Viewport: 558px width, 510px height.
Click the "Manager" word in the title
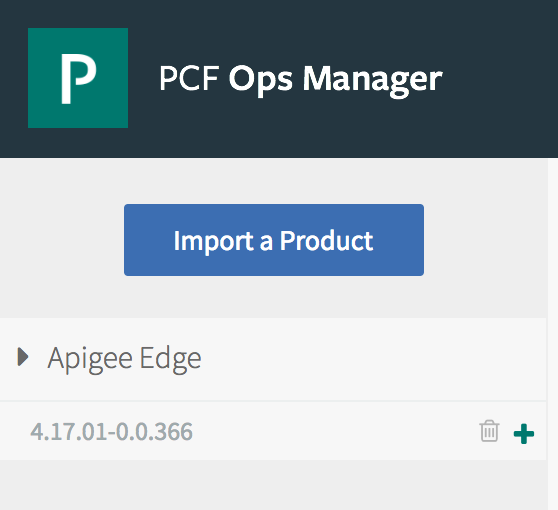click(x=372, y=80)
